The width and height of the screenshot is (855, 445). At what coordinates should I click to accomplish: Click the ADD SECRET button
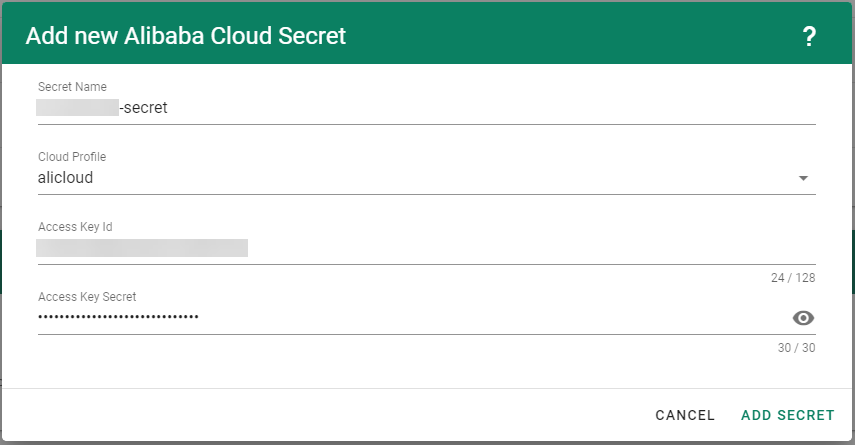(787, 415)
